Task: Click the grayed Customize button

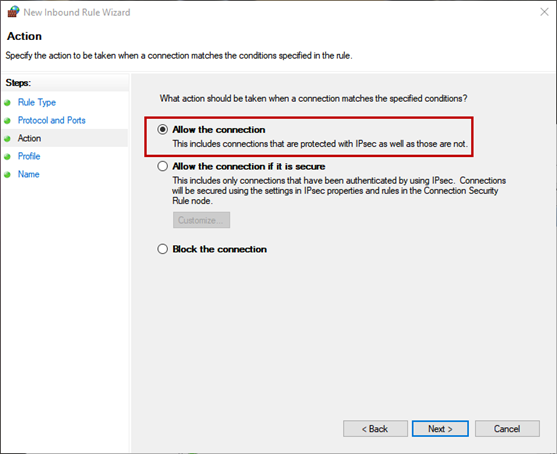Action: coord(201,220)
